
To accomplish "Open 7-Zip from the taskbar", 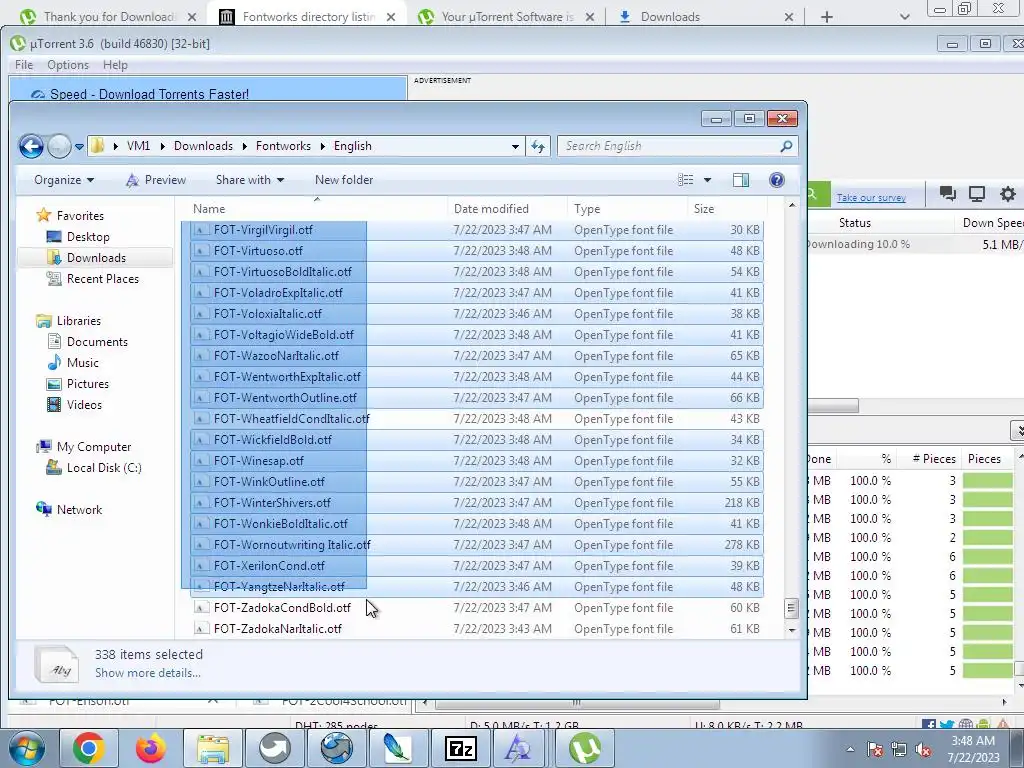I will pos(460,748).
